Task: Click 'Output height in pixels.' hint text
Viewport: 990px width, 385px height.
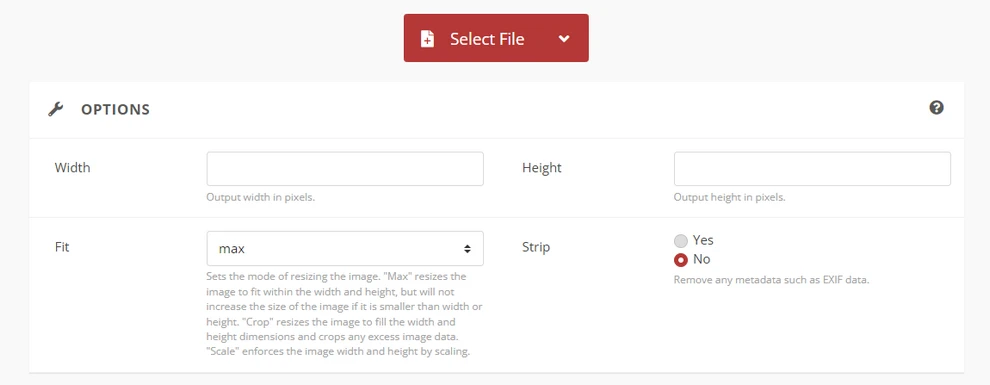Action: (729, 197)
